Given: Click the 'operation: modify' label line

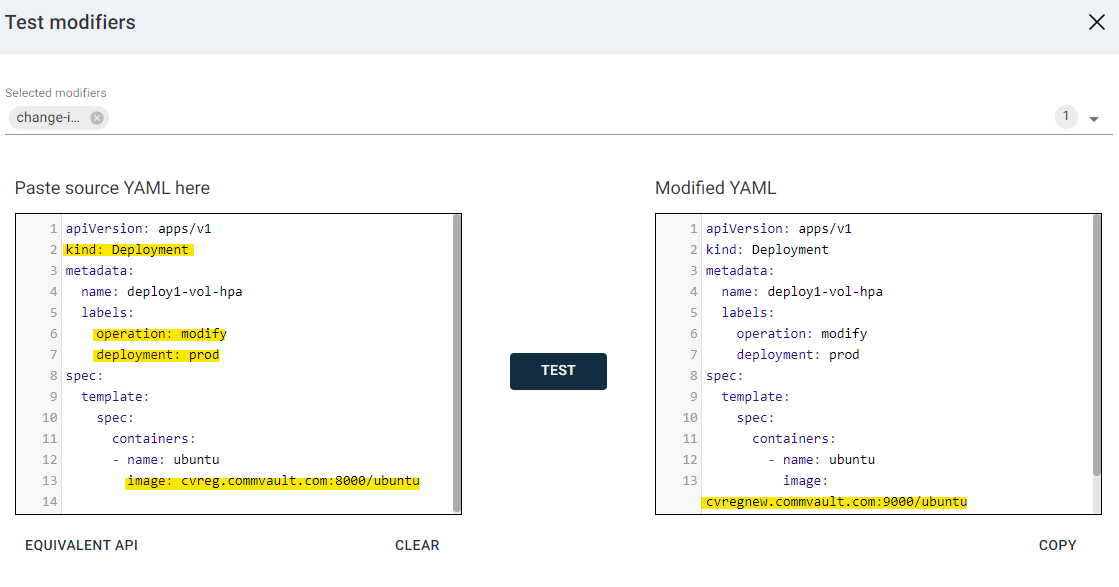Looking at the screenshot, I should click(x=159, y=333).
